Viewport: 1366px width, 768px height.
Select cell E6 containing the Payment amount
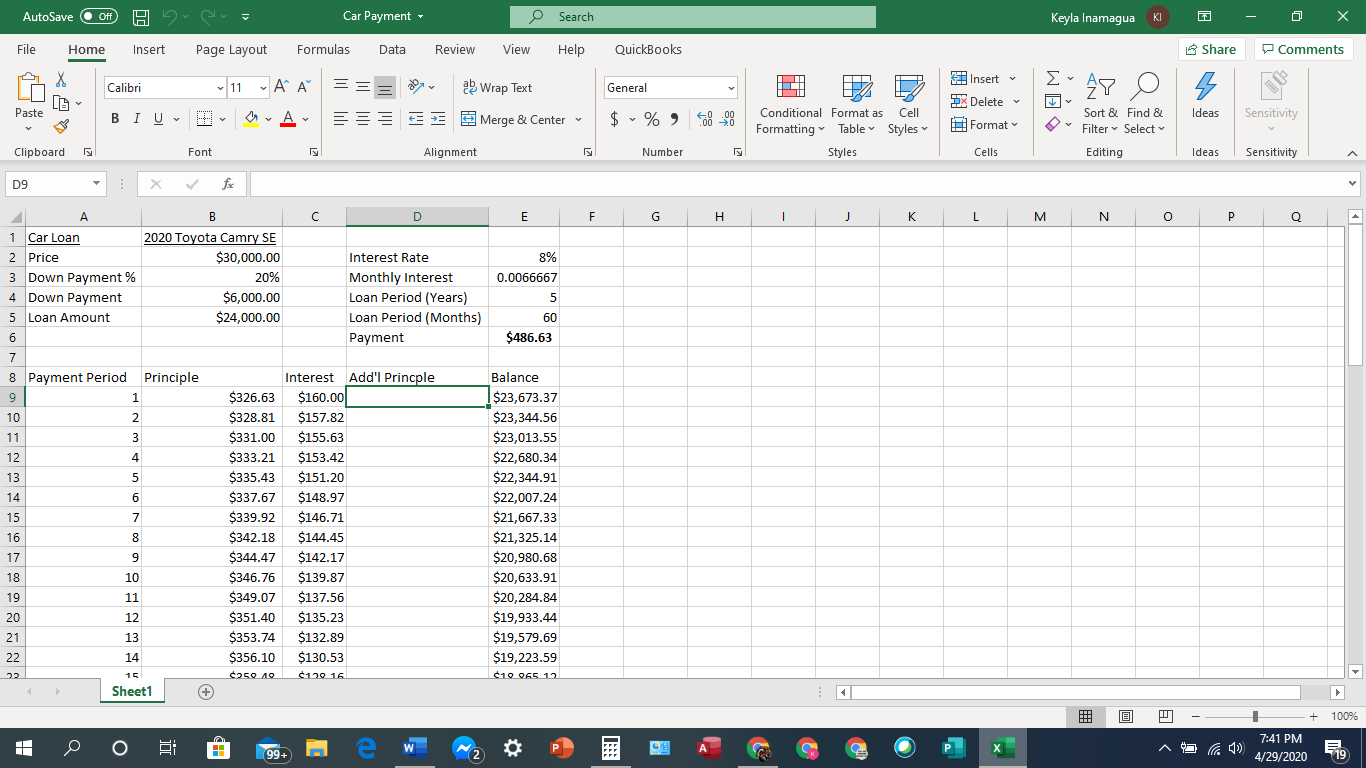coord(524,337)
